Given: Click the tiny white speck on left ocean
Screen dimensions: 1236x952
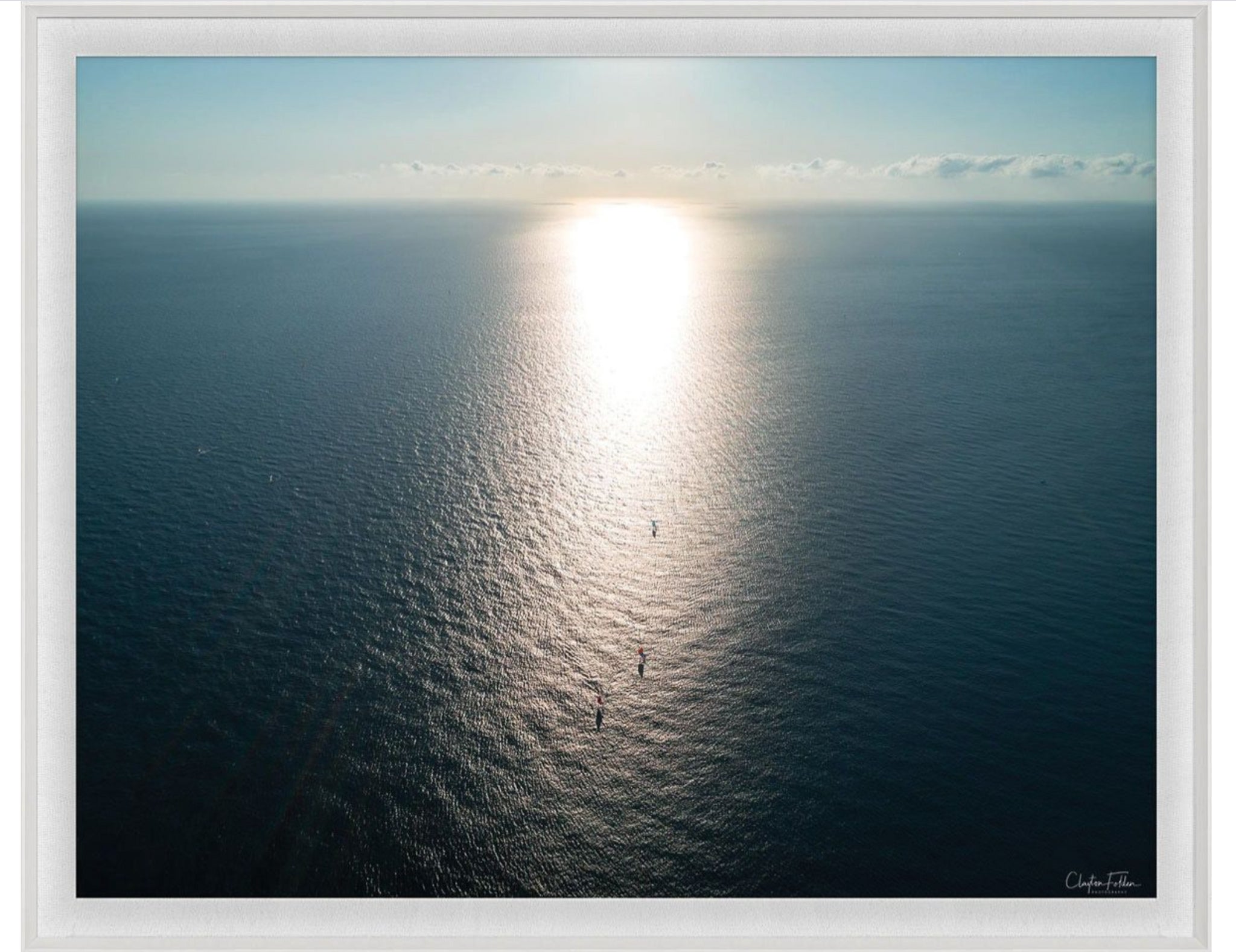Looking at the screenshot, I should click(200, 450).
